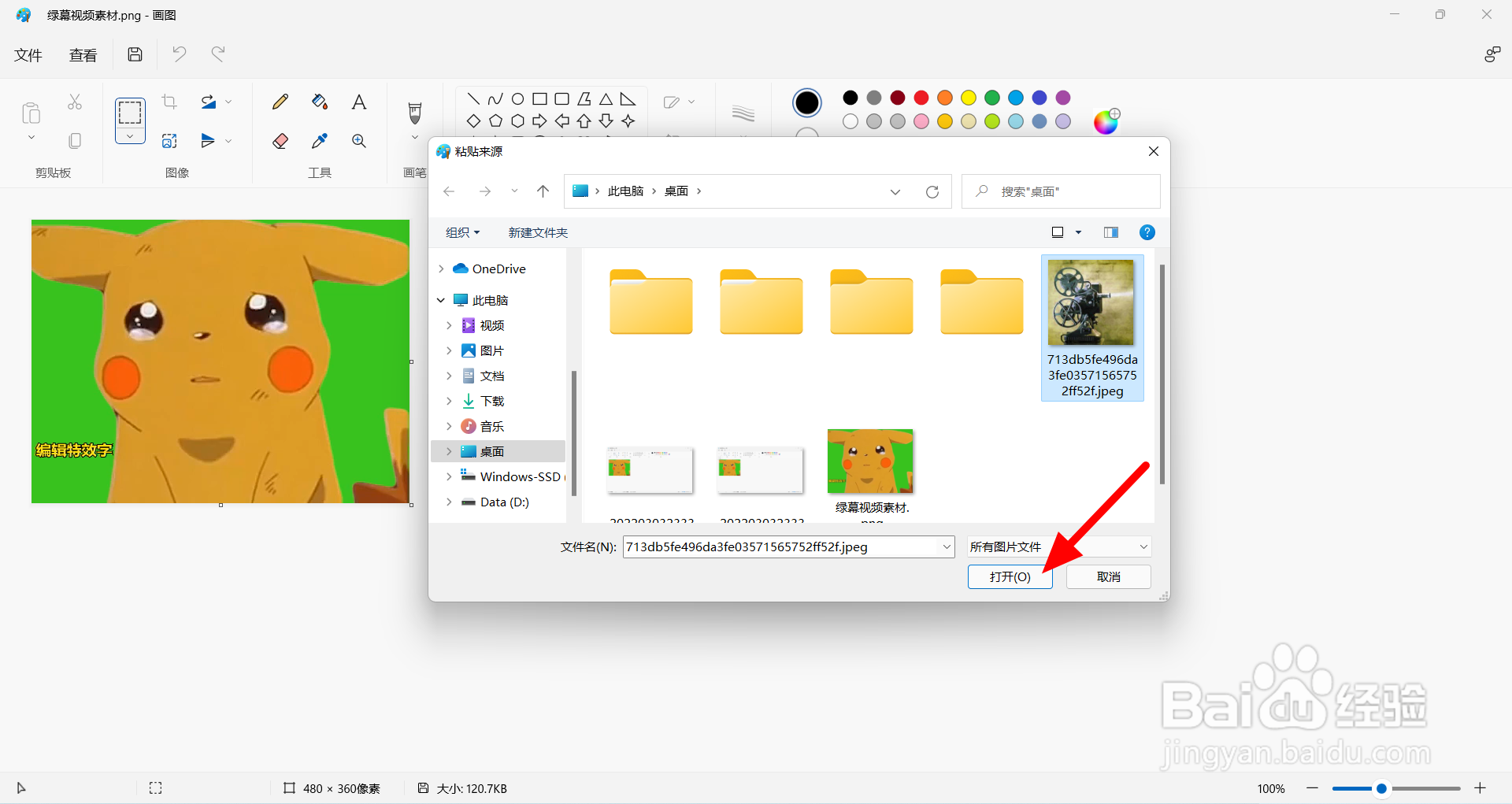Open the flip dropdown arrow
Screen dimensions: 1512x804
tap(228, 141)
